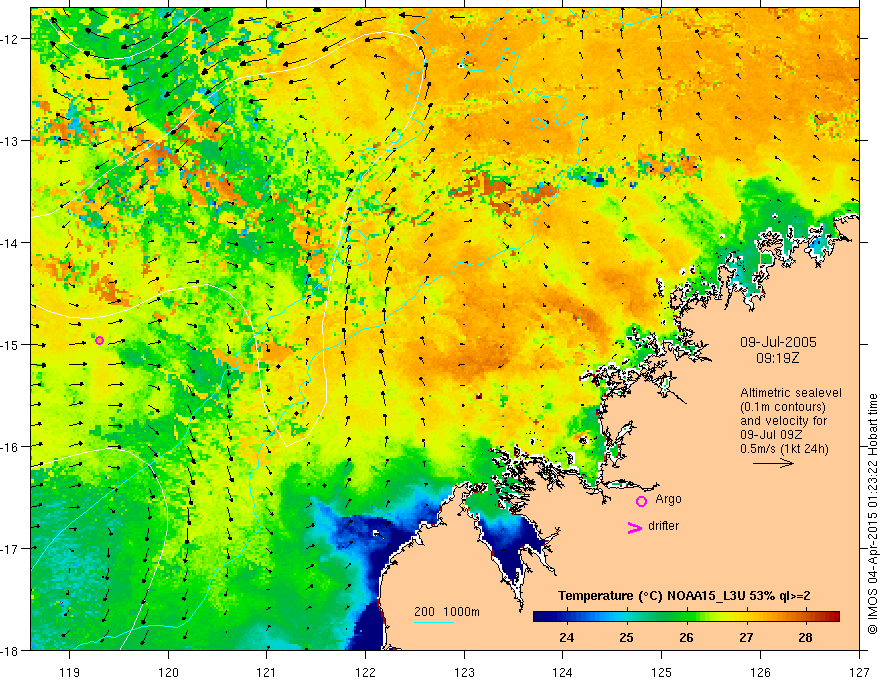The width and height of the screenshot is (880, 680).
Task: Click the 26 label on temperature scale
Action: [x=686, y=637]
